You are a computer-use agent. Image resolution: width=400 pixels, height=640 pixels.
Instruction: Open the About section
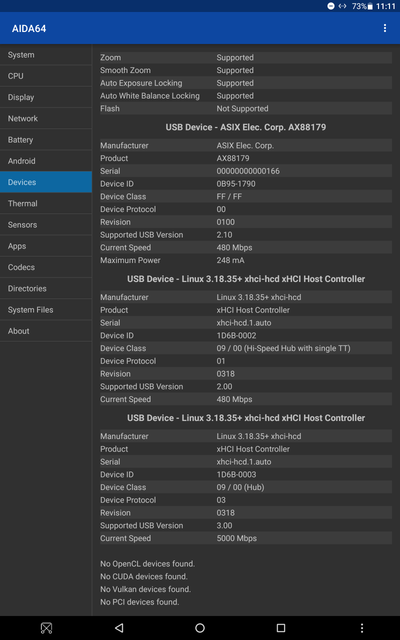pos(46,331)
